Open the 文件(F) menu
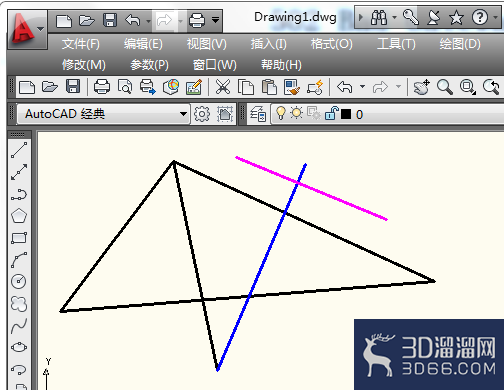 pos(81,44)
